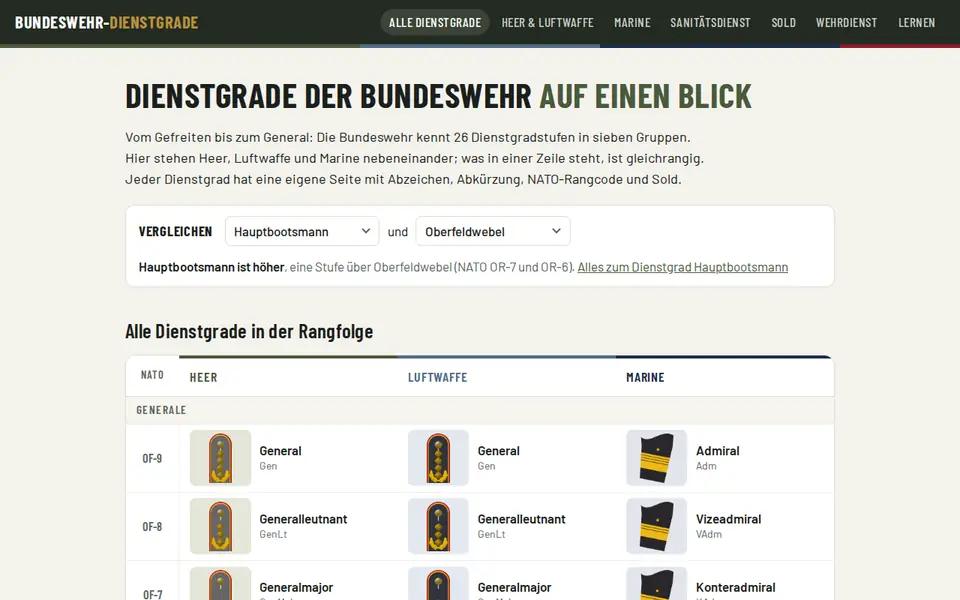Image resolution: width=960 pixels, height=600 pixels.
Task: Open the Vizeadmiral rank page
Action: (729, 519)
